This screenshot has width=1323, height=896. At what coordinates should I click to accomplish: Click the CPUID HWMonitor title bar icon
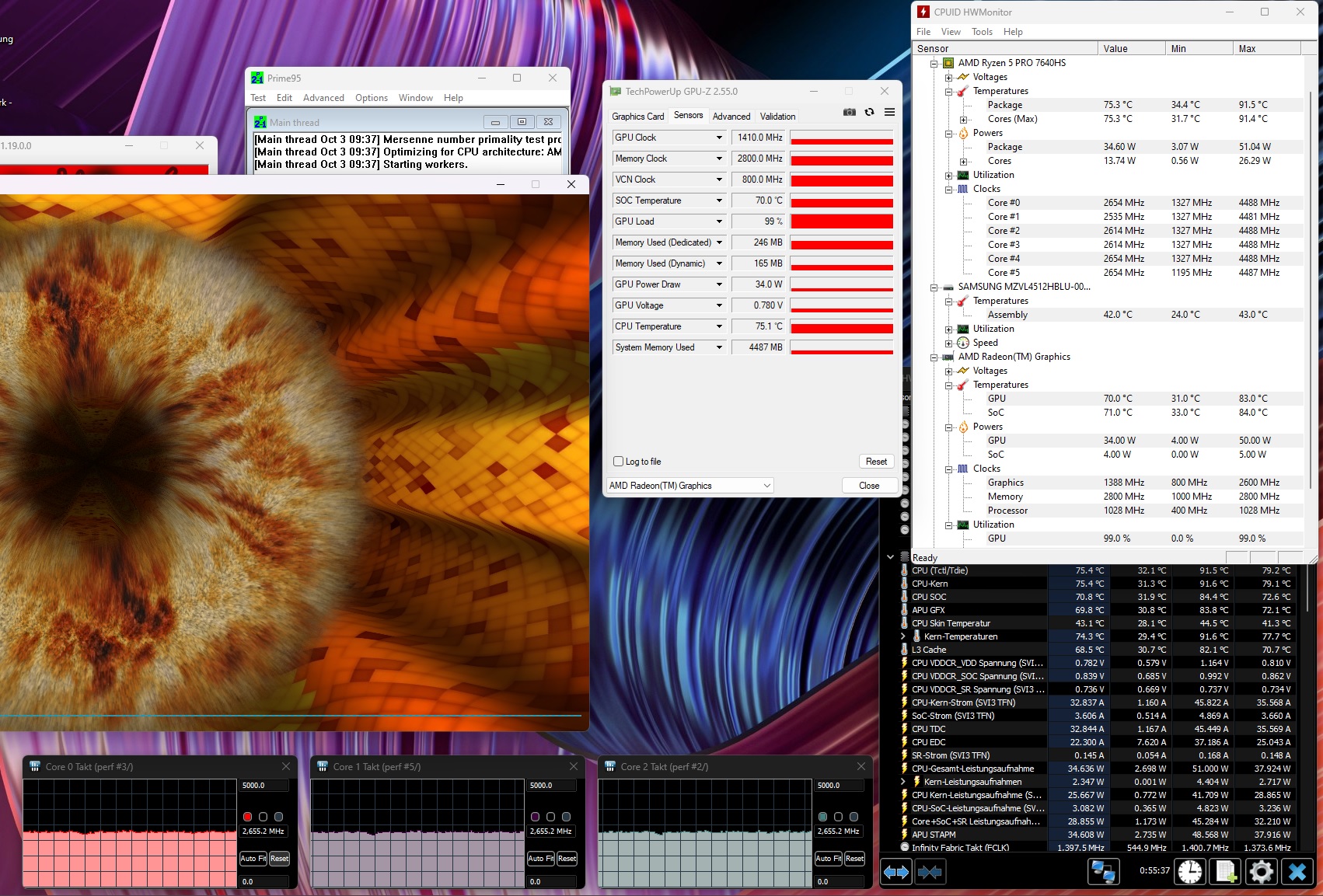click(923, 12)
